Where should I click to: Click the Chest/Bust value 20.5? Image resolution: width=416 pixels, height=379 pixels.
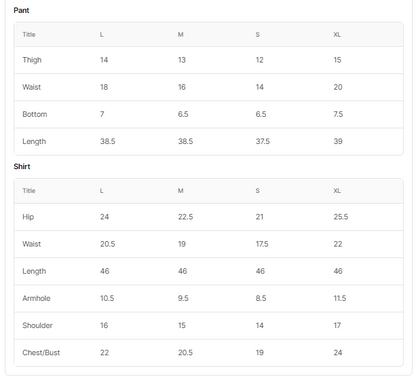(185, 353)
